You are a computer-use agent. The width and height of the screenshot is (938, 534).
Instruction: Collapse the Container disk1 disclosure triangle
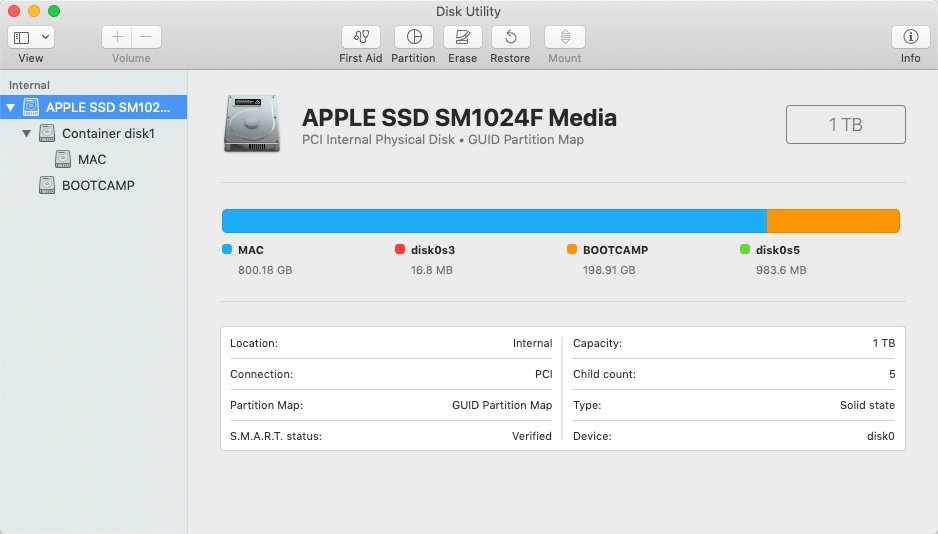27,133
